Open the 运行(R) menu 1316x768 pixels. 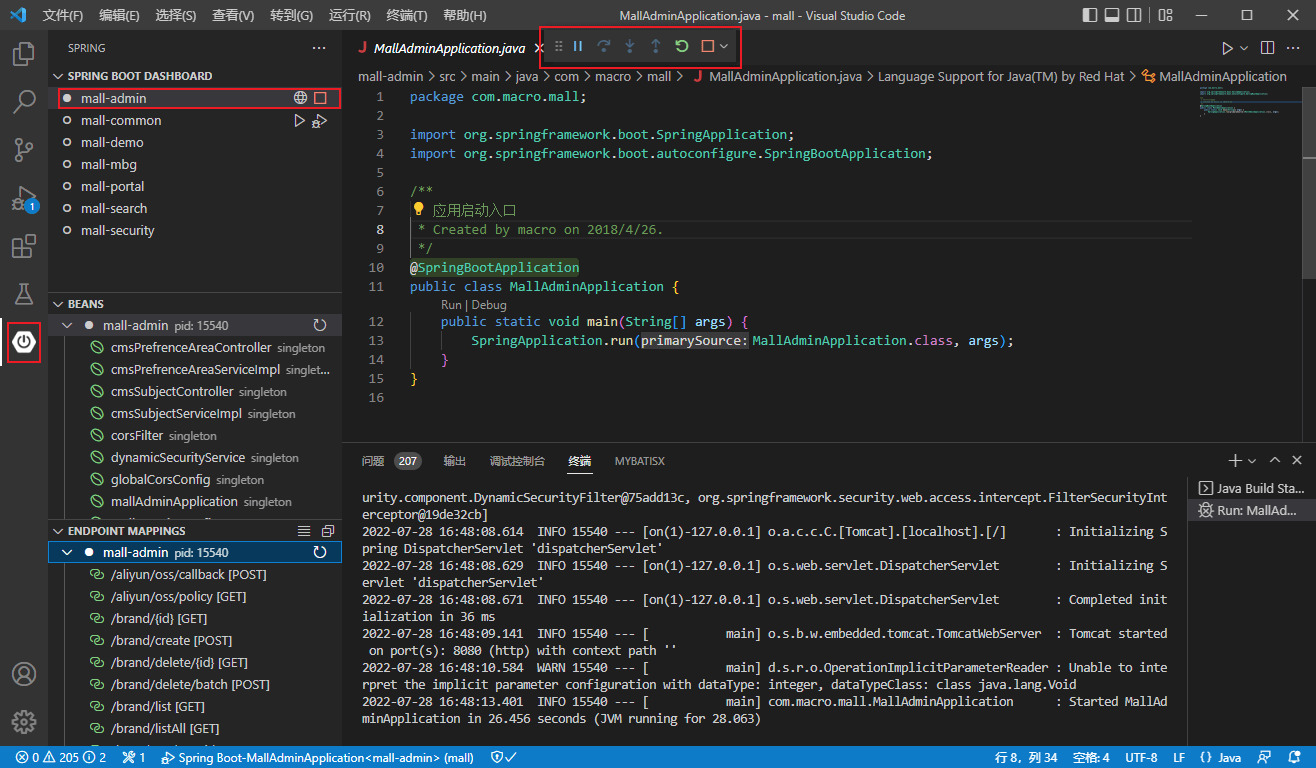pos(349,16)
